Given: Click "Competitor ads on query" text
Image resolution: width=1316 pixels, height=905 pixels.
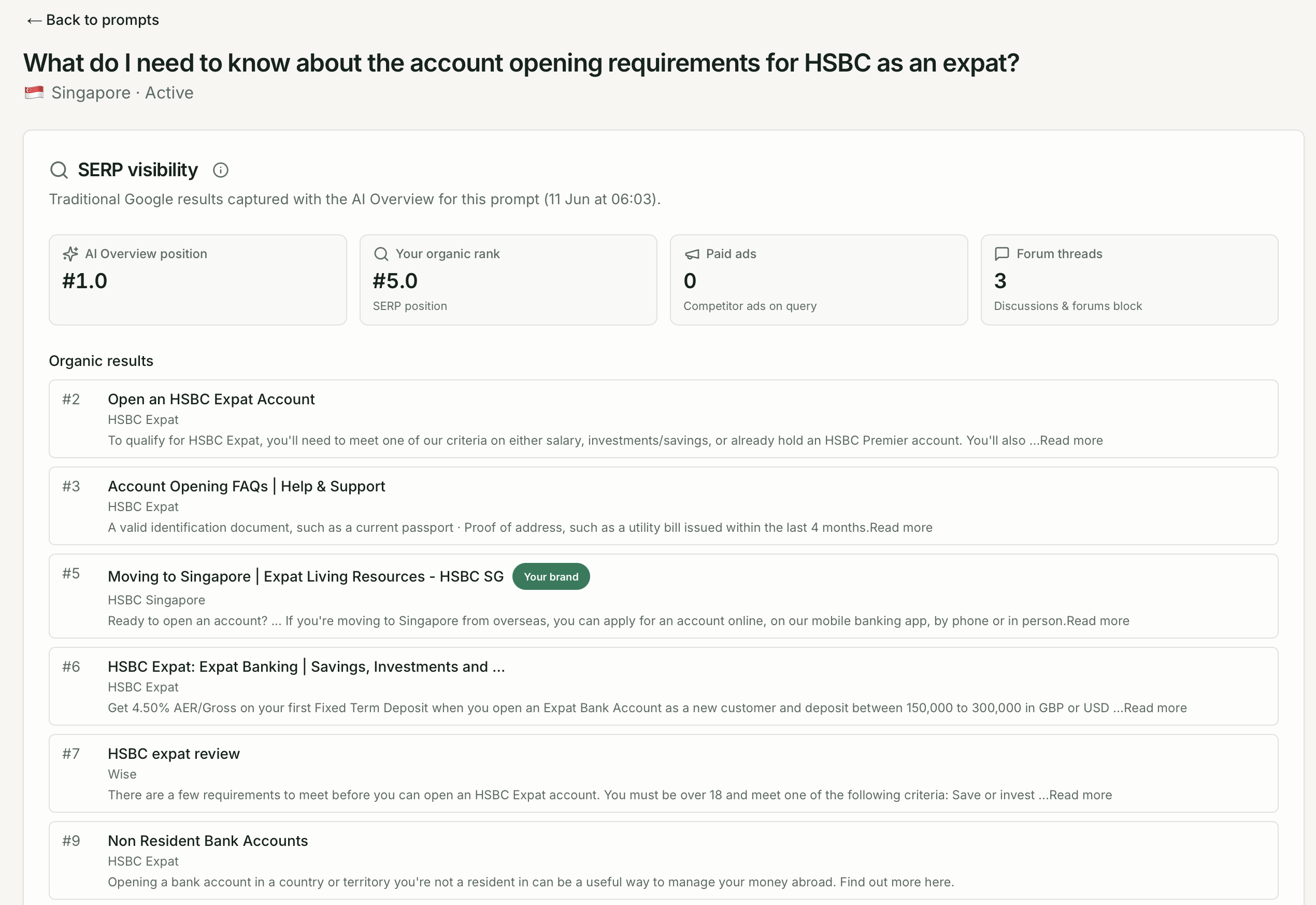Looking at the screenshot, I should click(750, 306).
